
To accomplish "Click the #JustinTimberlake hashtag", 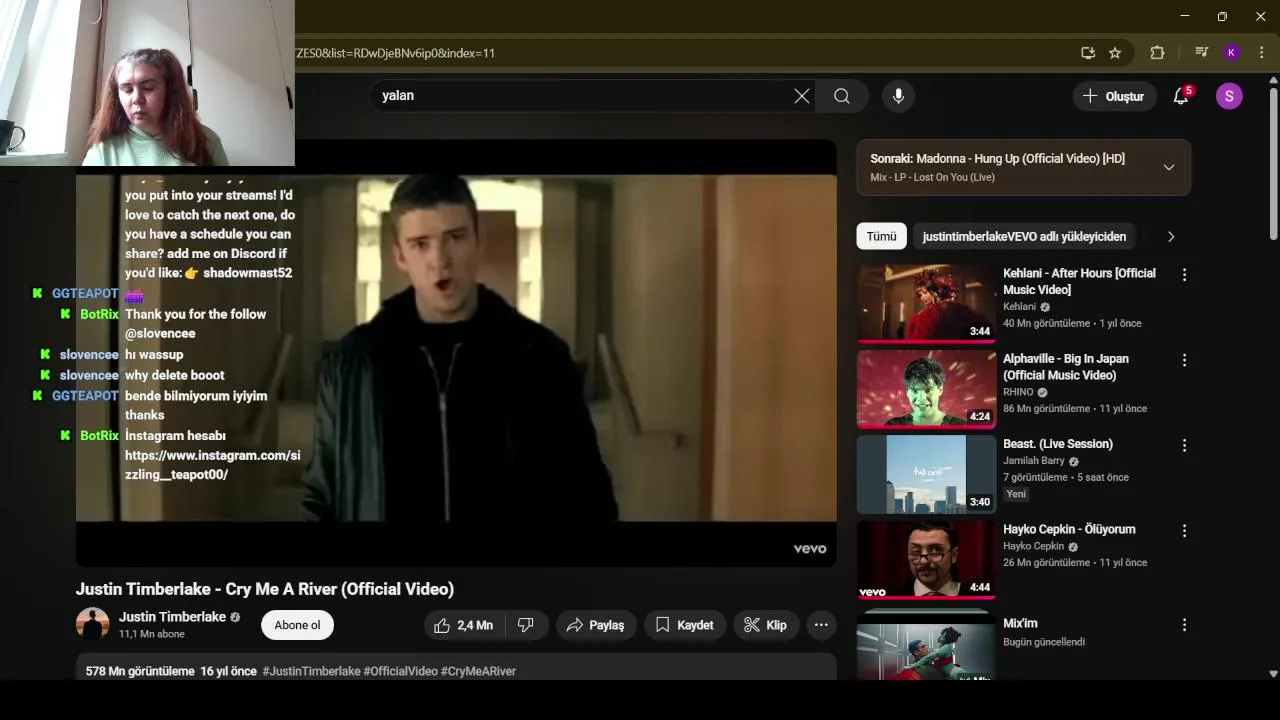I will [x=311, y=671].
